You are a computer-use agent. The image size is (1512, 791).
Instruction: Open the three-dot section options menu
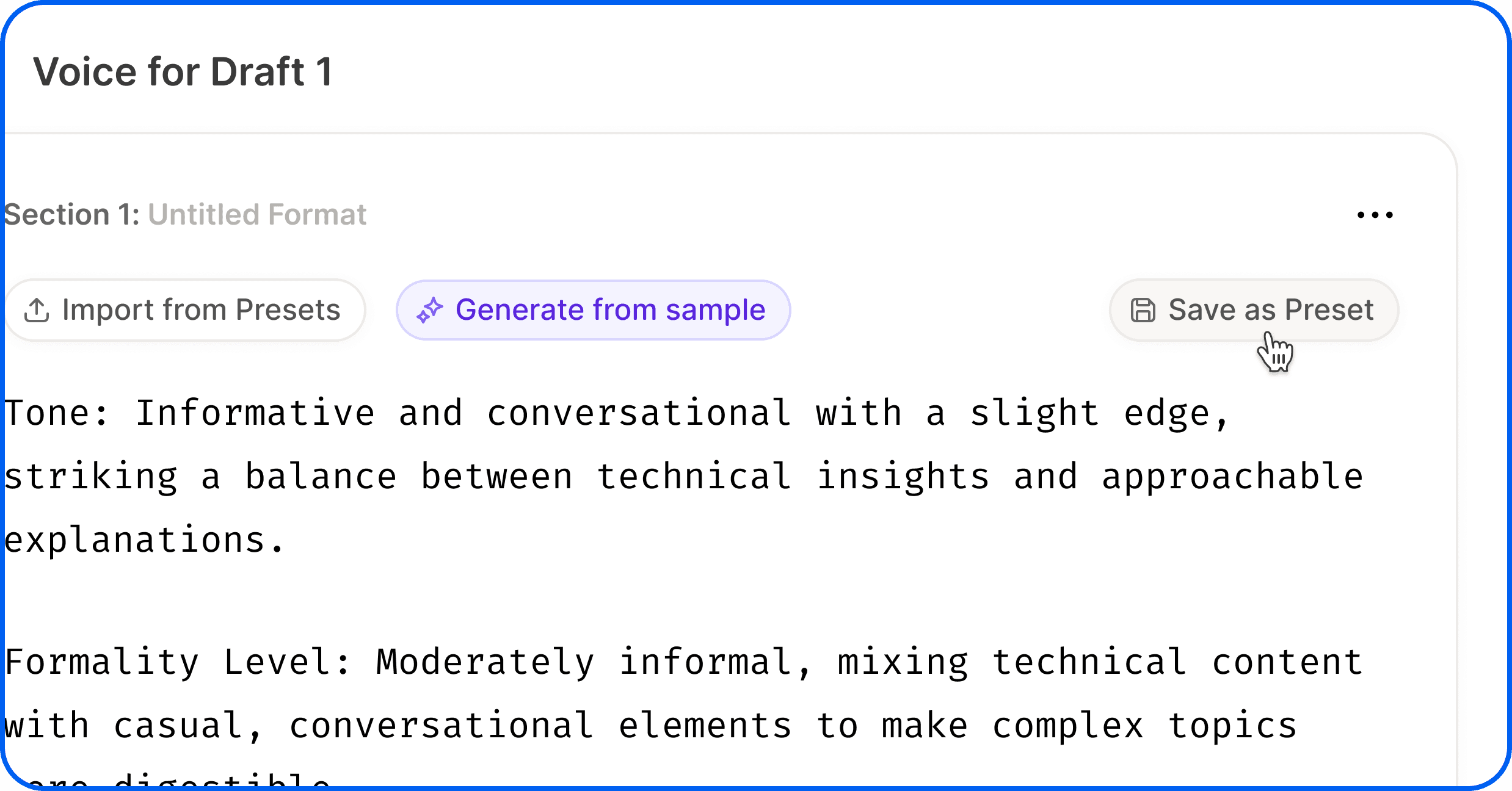tap(1375, 215)
